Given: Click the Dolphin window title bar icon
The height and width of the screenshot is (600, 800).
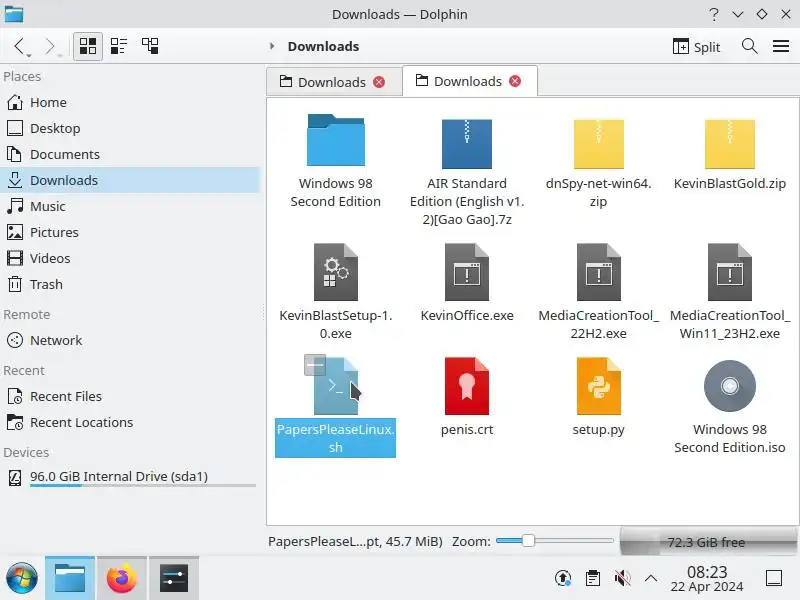Looking at the screenshot, I should point(14,14).
